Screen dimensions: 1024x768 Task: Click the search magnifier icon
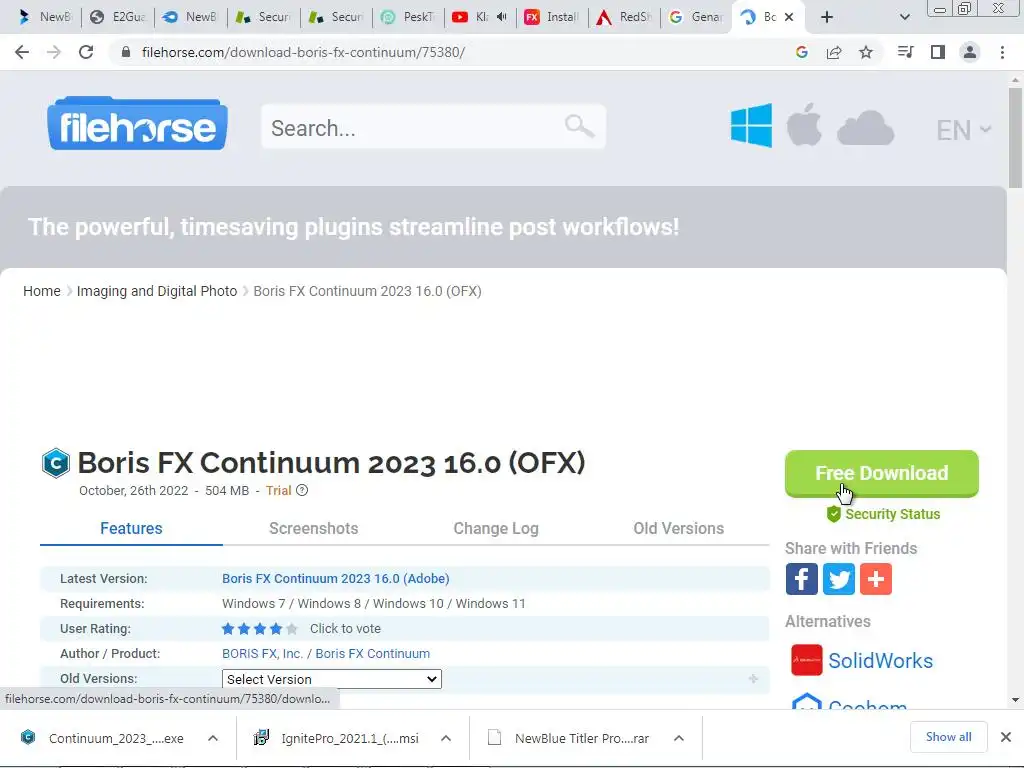click(x=579, y=125)
